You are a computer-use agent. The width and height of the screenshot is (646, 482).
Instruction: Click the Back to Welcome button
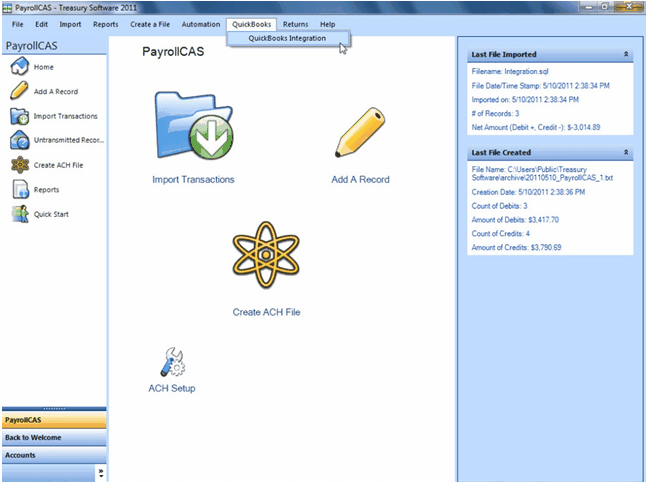pos(53,438)
